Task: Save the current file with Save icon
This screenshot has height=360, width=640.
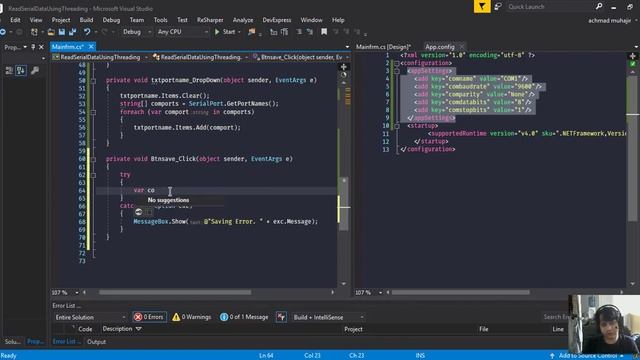Action: tap(62, 32)
